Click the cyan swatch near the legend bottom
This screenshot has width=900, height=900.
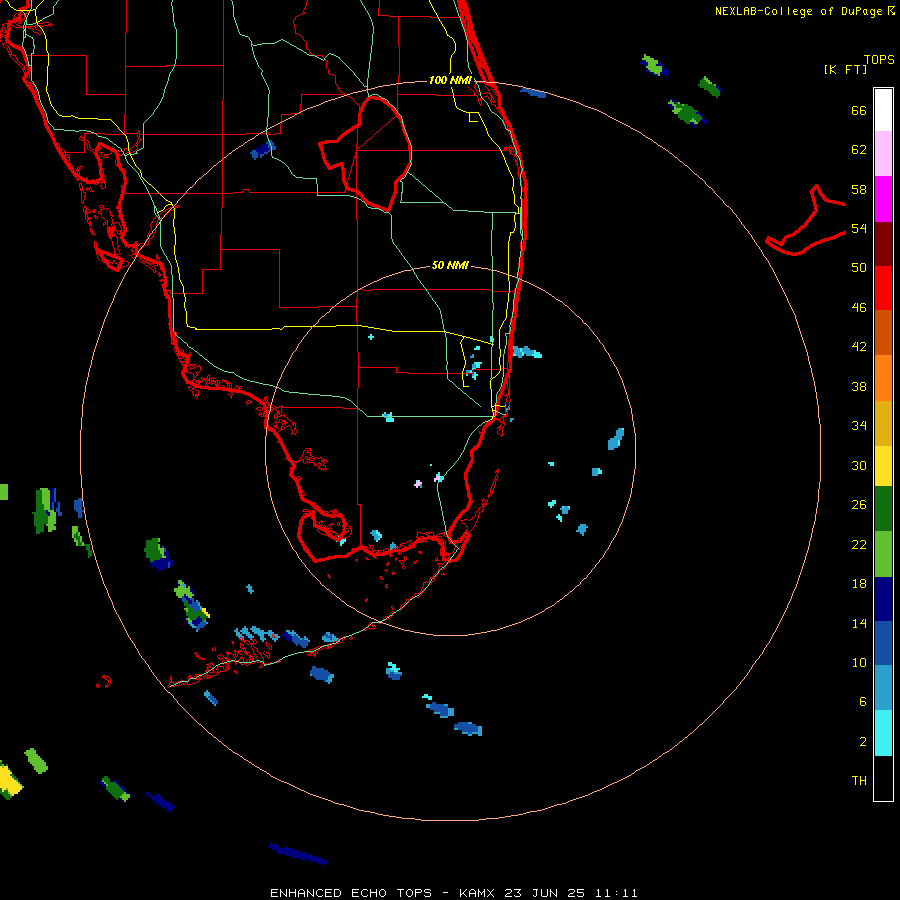(x=883, y=733)
